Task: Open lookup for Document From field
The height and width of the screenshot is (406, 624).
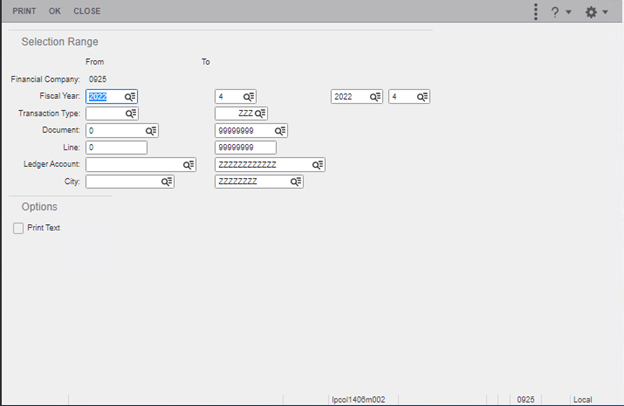Action: click(x=151, y=131)
